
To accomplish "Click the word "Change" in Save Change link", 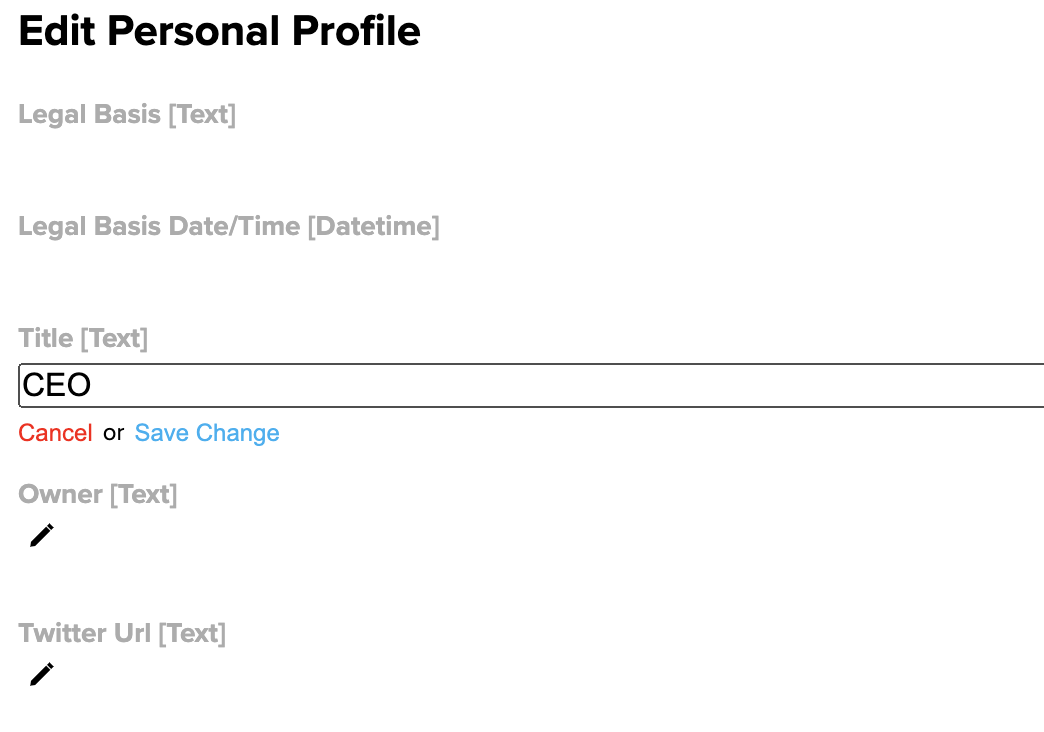I will [237, 433].
